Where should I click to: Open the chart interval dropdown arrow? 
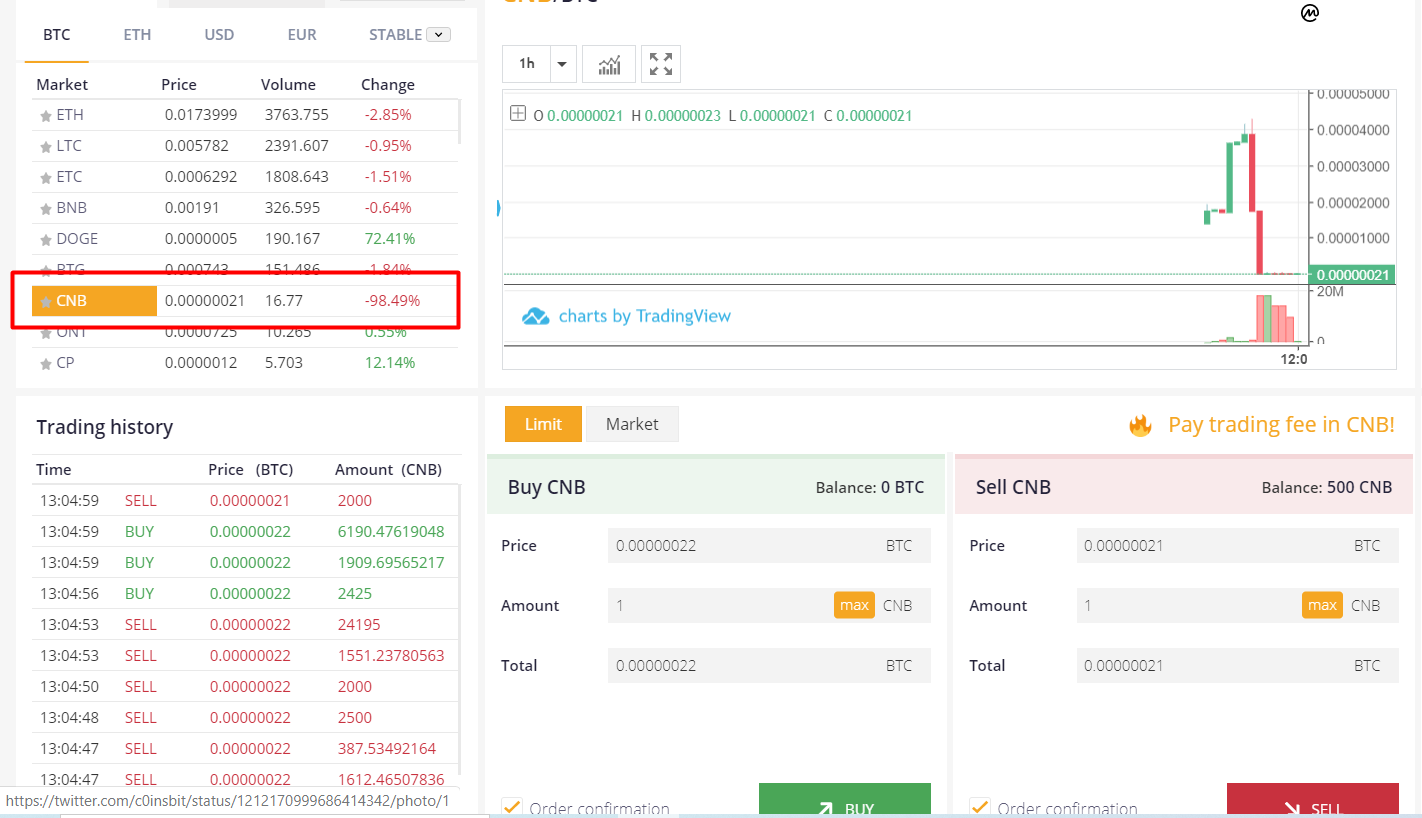(562, 64)
